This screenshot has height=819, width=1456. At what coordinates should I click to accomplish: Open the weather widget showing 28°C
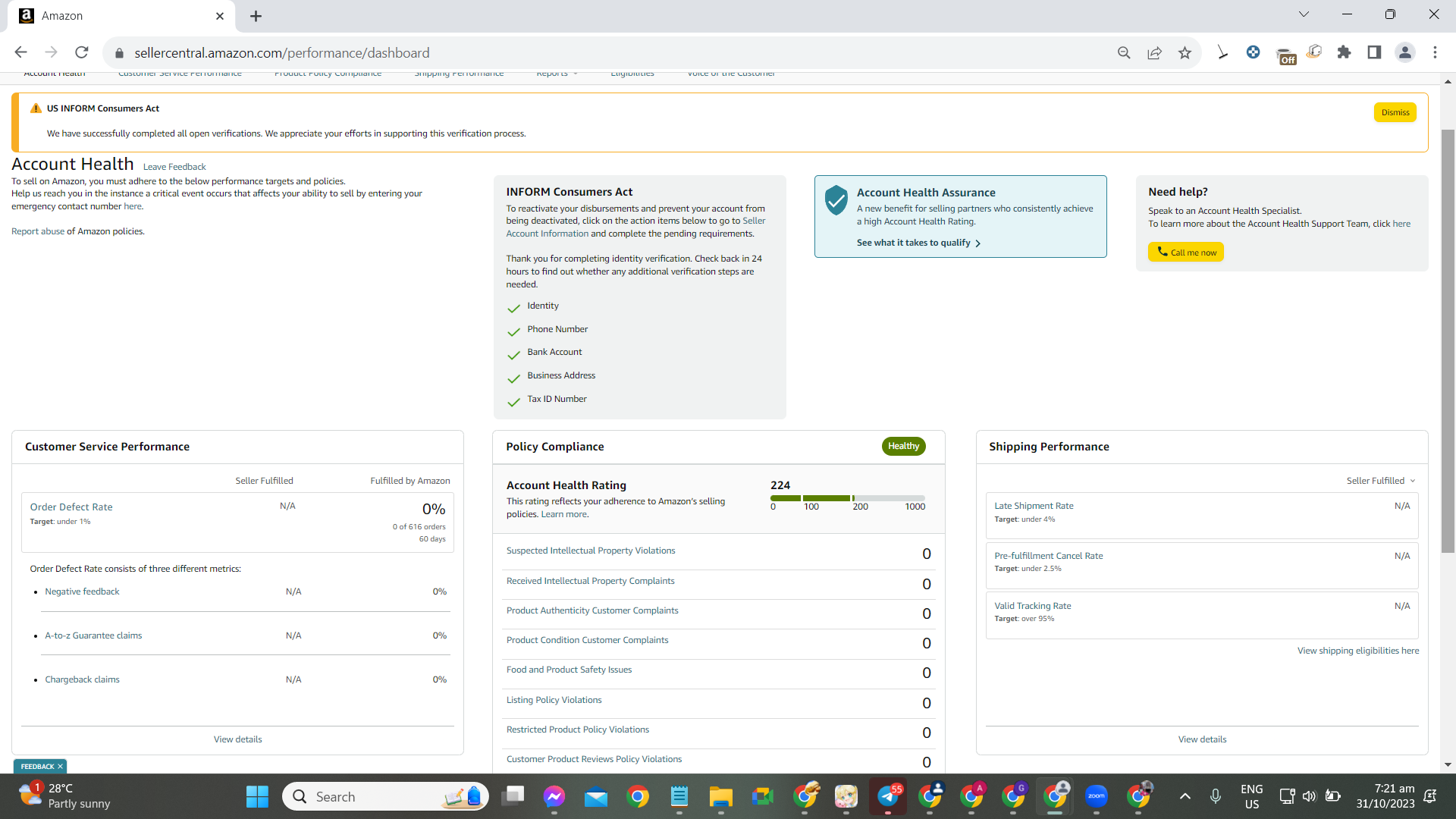click(64, 796)
